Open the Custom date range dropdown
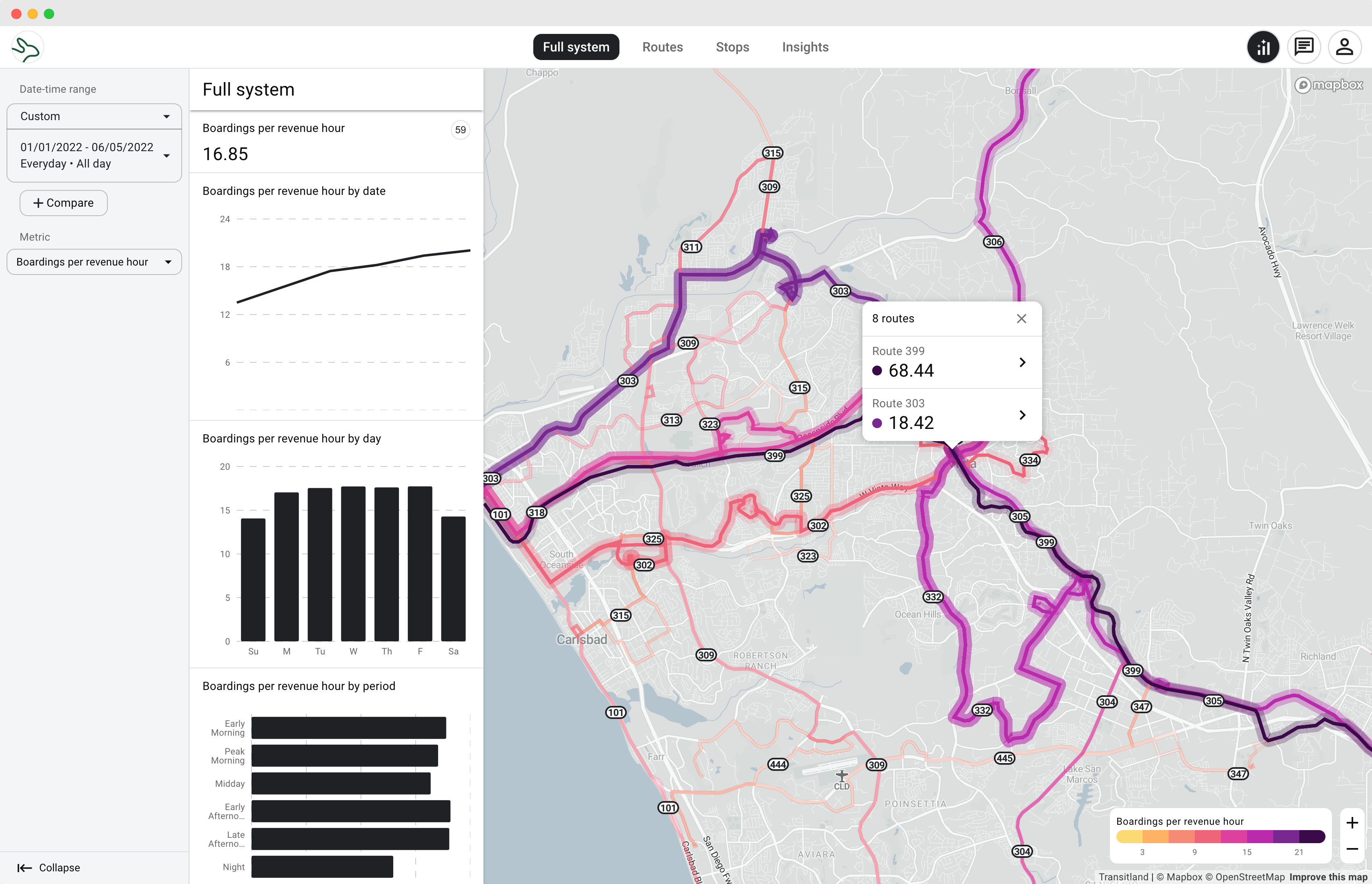Screen dimensions: 1372x884 94,116
